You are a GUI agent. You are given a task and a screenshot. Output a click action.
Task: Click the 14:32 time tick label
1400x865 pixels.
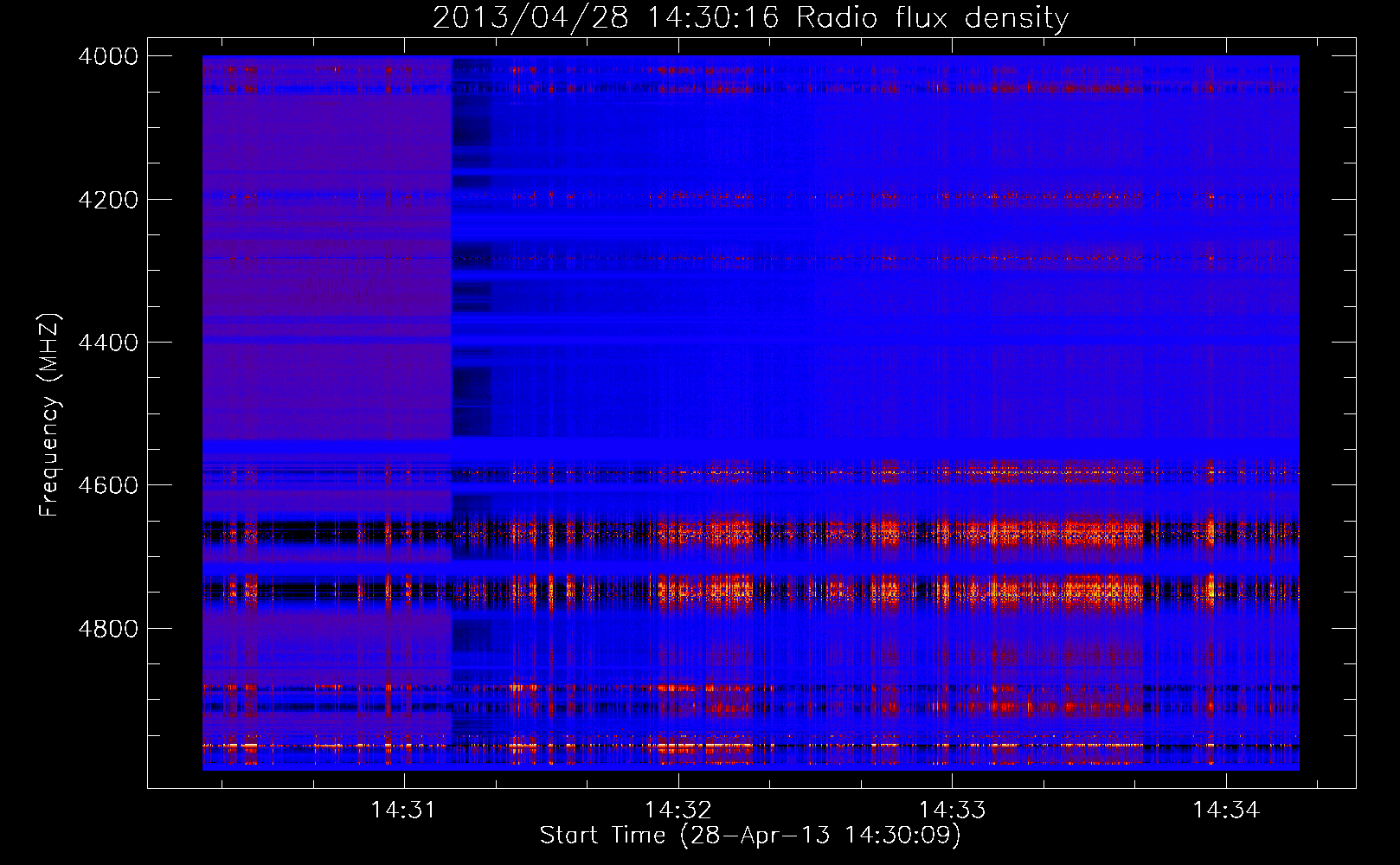[678, 811]
